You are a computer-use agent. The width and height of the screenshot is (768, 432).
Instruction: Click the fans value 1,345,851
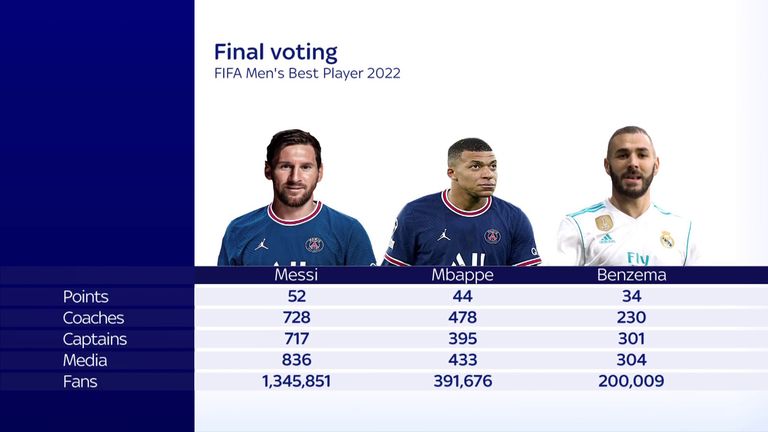coord(296,381)
